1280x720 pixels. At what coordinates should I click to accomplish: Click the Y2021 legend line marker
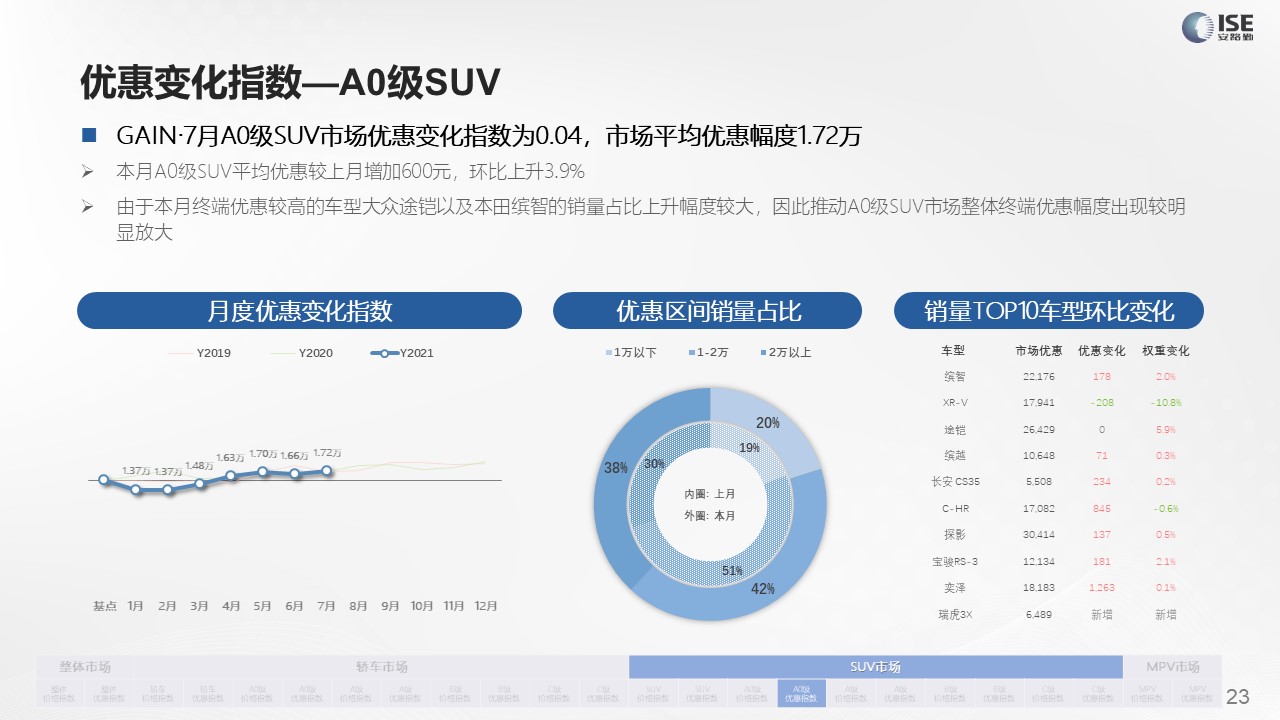pos(382,353)
